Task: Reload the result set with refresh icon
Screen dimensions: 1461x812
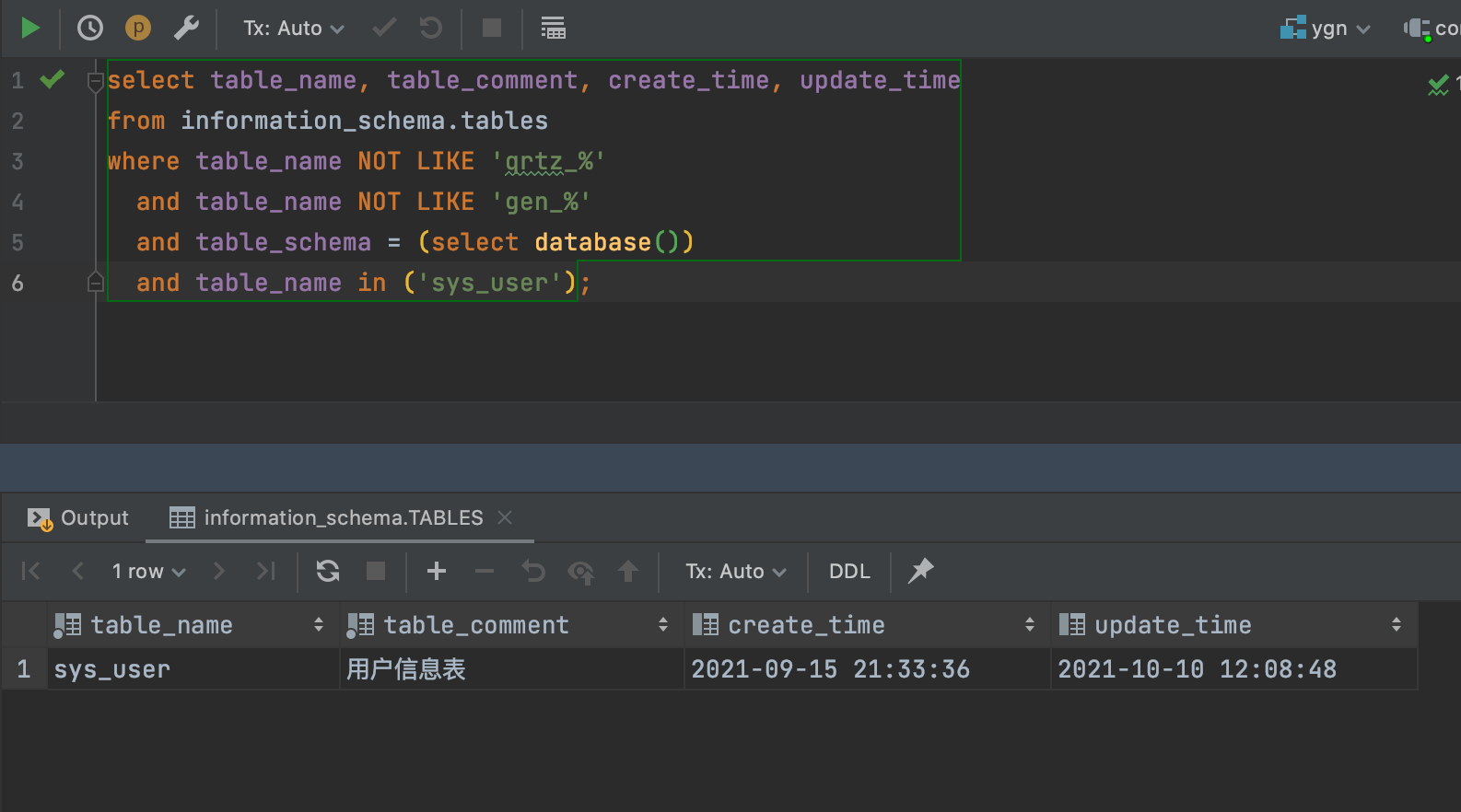Action: click(328, 571)
